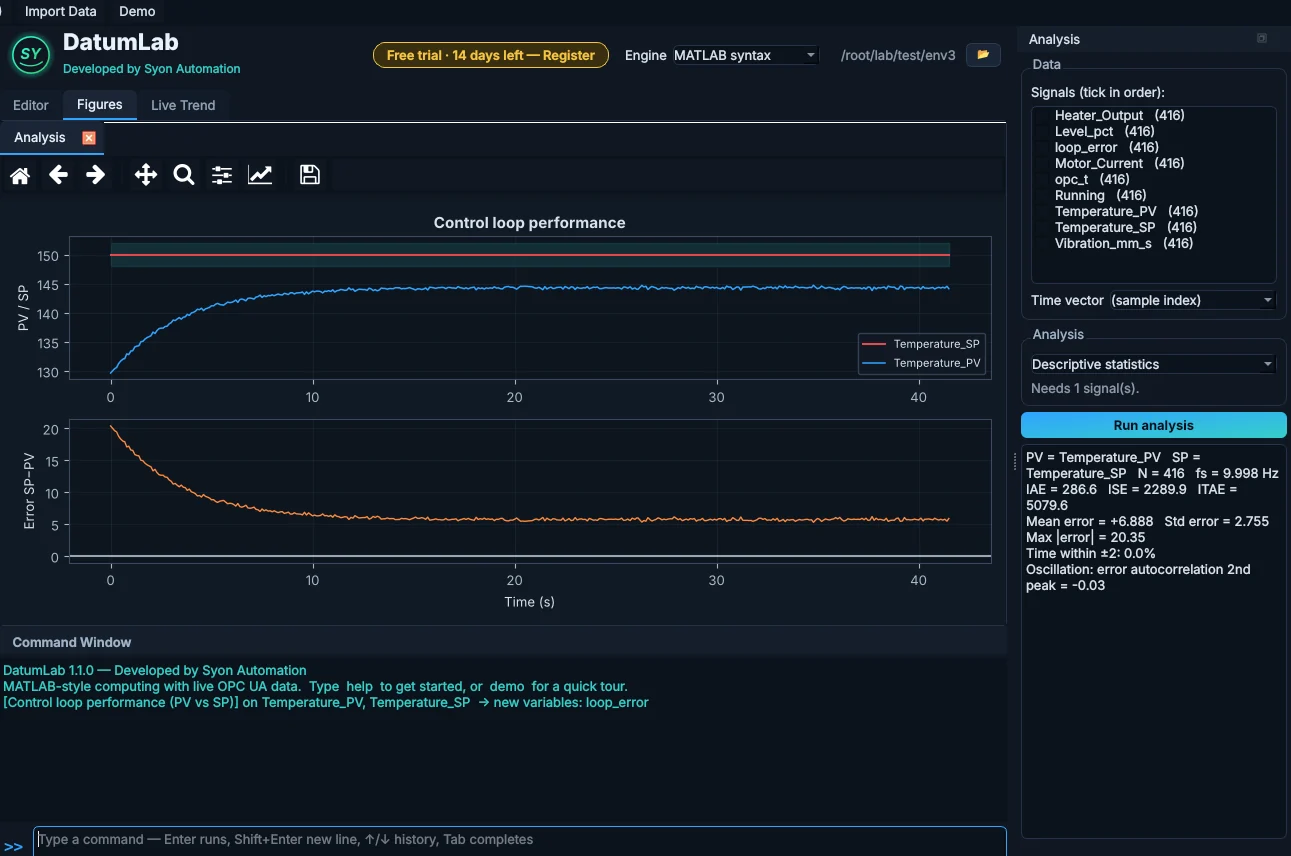Tick the Running signal
1291x856 pixels.
pyautogui.click(x=1043, y=195)
